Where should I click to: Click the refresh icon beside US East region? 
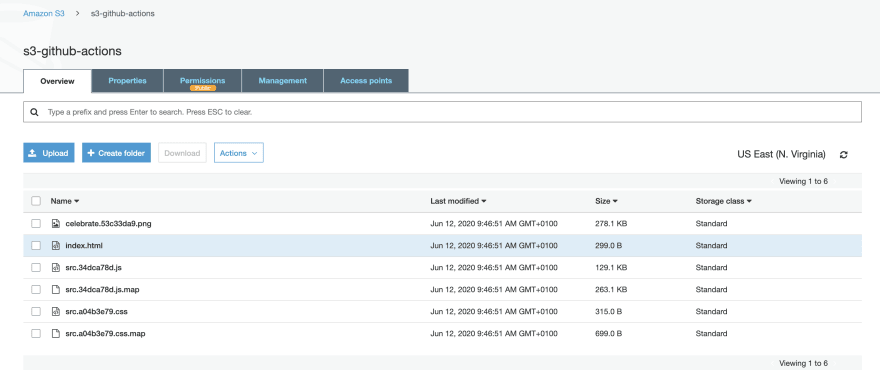(843, 154)
